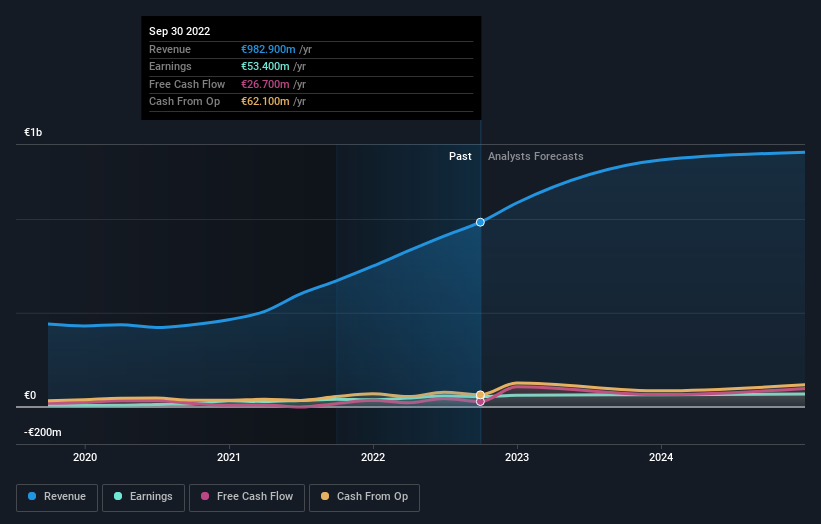Click the 2020 x-axis label
This screenshot has height=524, width=821.
[85, 457]
